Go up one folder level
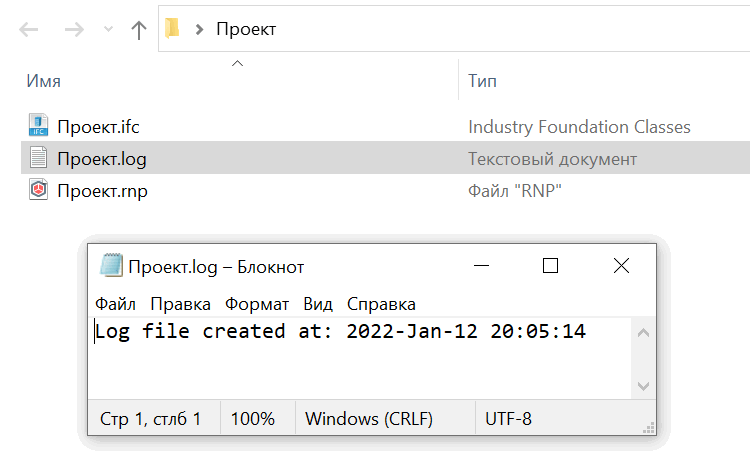 (139, 30)
